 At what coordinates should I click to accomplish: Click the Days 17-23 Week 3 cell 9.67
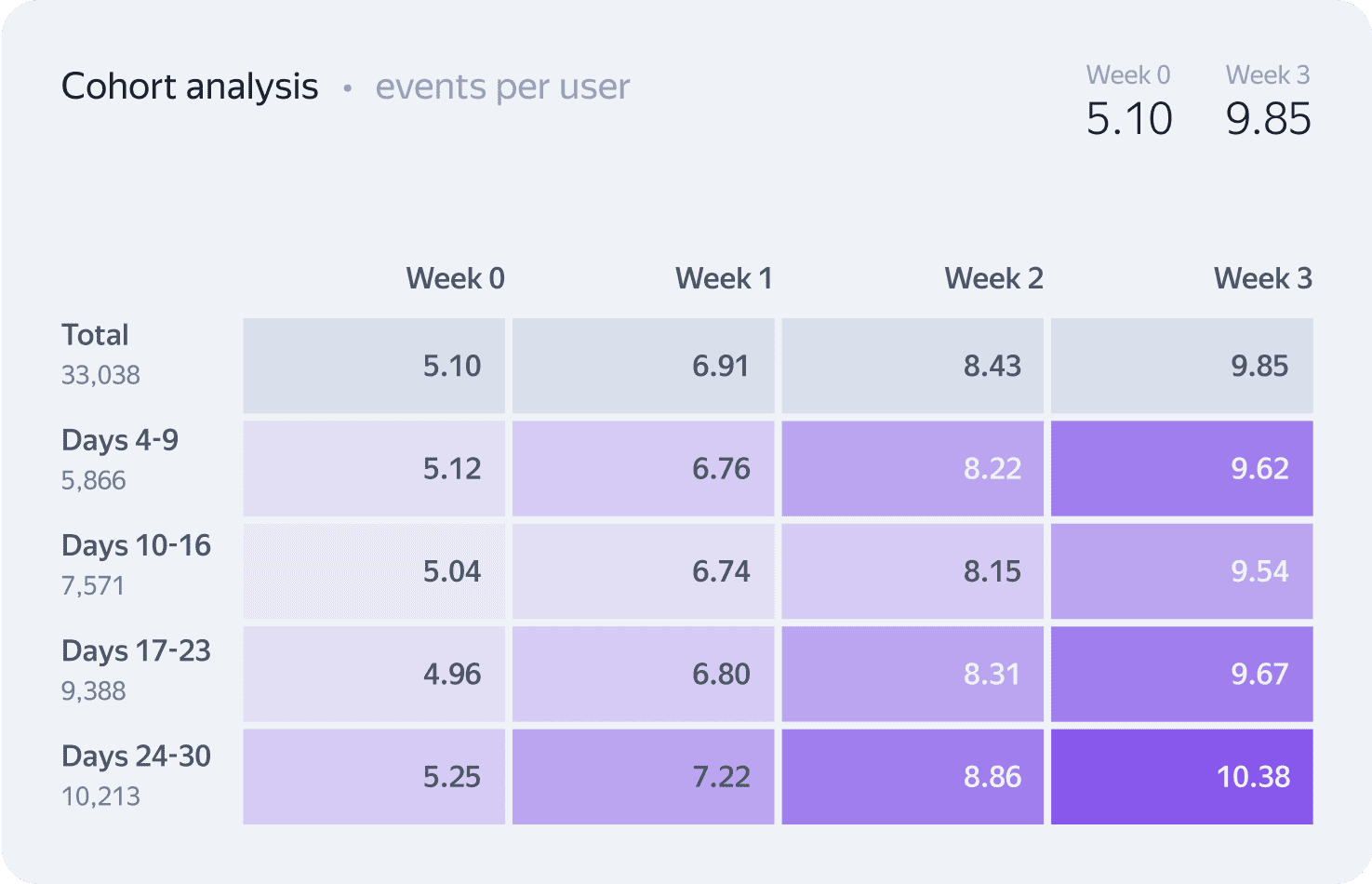[x=1182, y=674]
